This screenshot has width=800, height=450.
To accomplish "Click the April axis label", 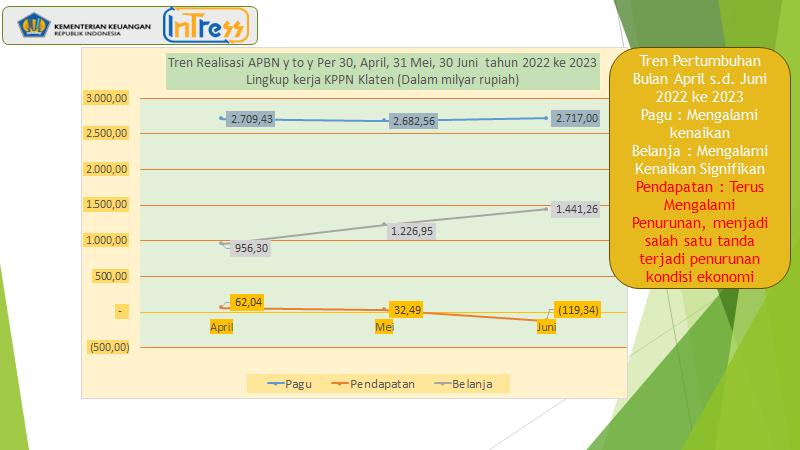I will click(x=221, y=327).
